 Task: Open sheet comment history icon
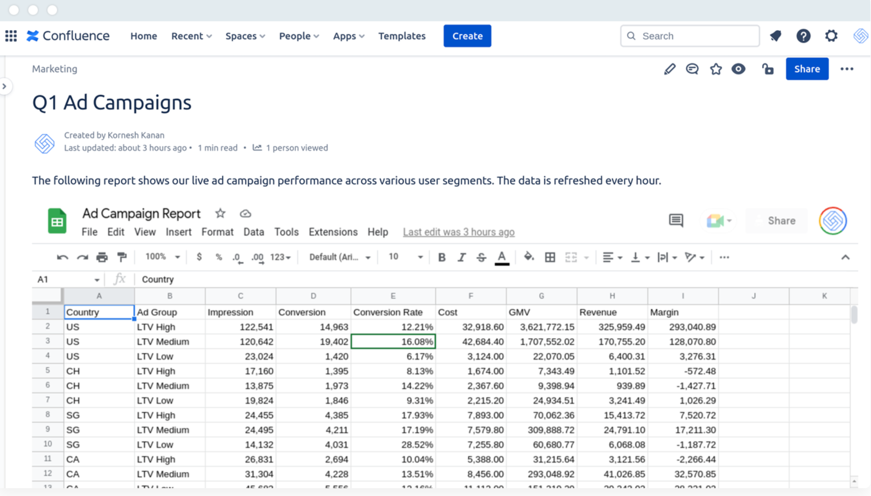(x=676, y=220)
